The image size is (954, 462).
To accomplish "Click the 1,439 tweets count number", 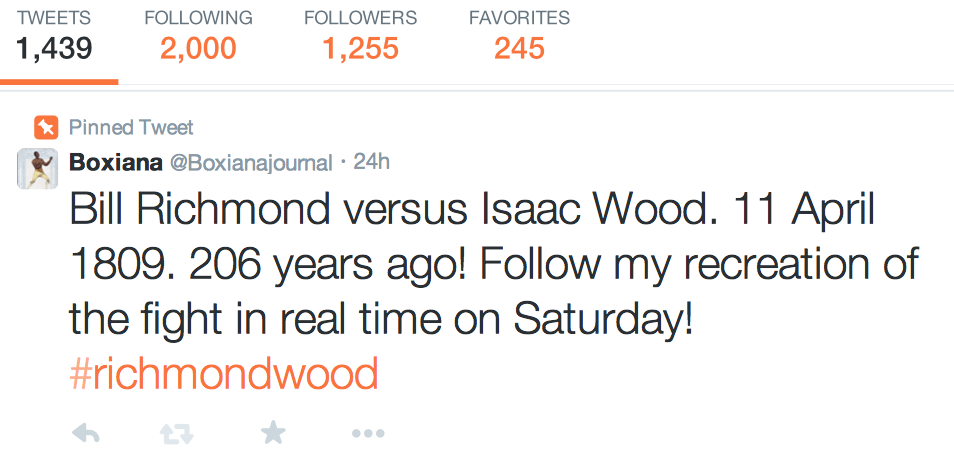I will (x=55, y=48).
